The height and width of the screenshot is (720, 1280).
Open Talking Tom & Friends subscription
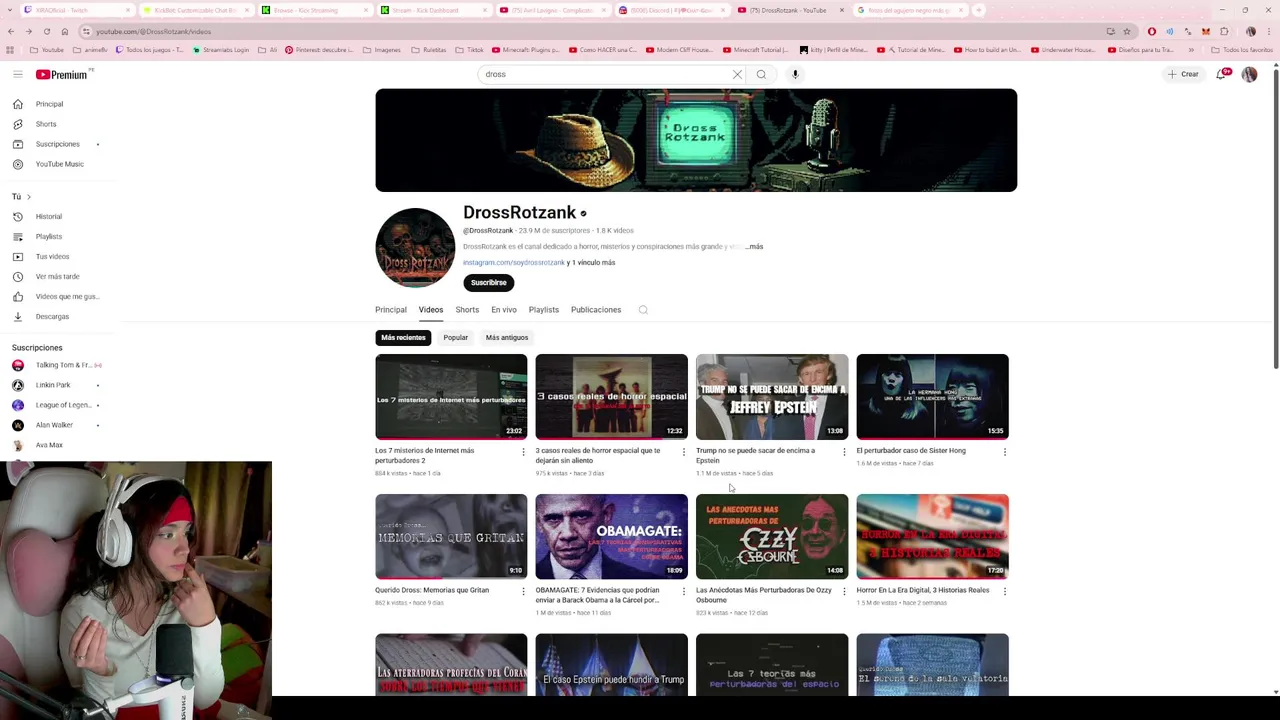pos(63,365)
